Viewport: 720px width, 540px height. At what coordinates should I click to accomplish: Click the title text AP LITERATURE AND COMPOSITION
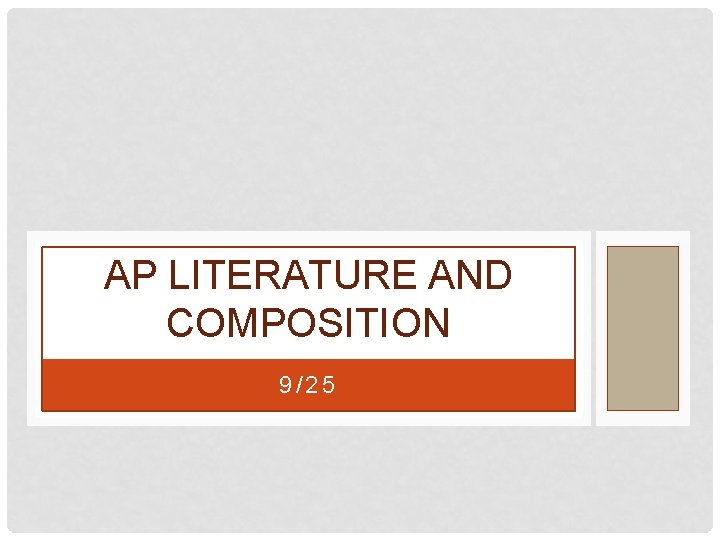[308, 299]
